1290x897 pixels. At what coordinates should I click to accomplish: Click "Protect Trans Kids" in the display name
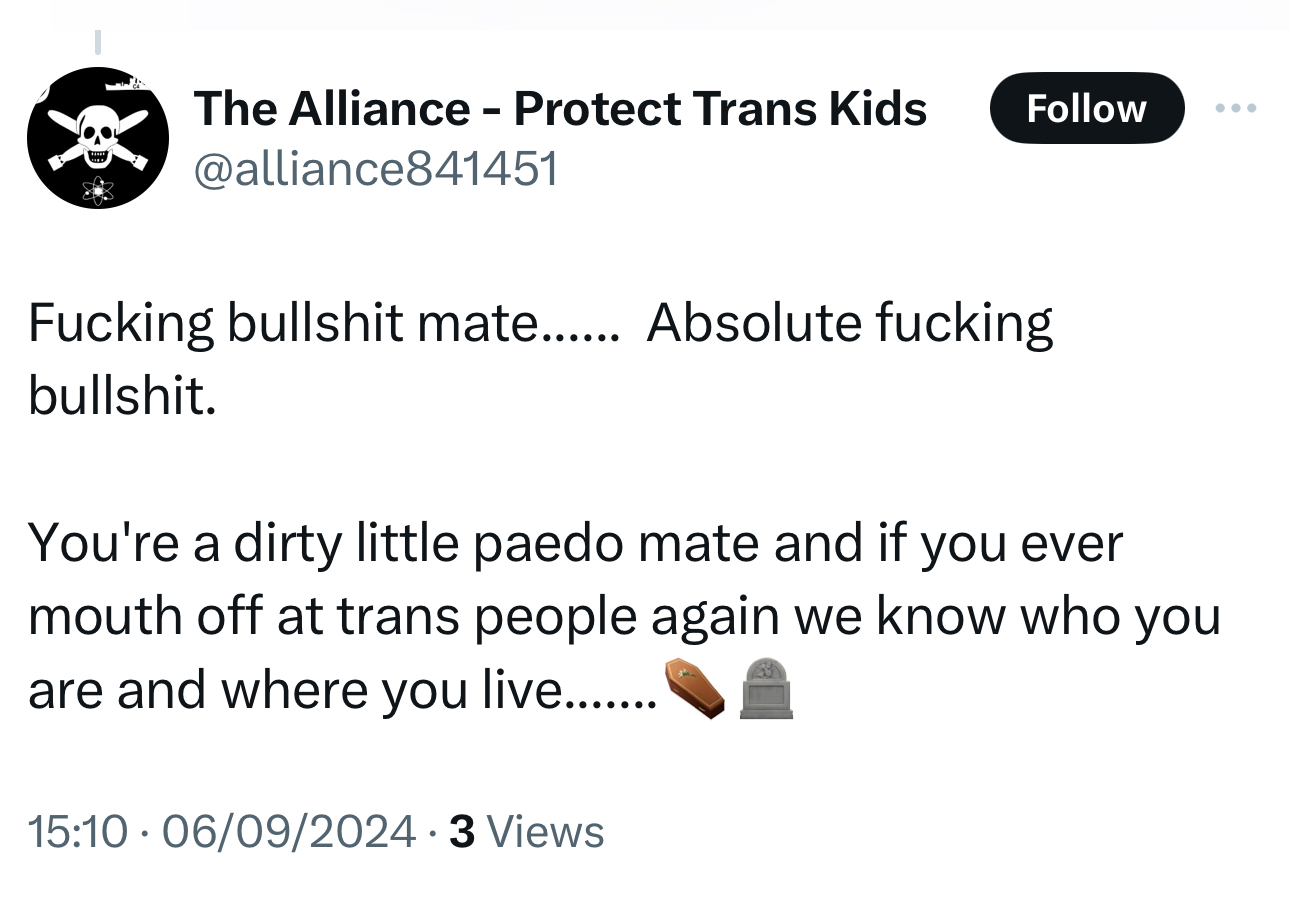pyautogui.click(x=720, y=108)
